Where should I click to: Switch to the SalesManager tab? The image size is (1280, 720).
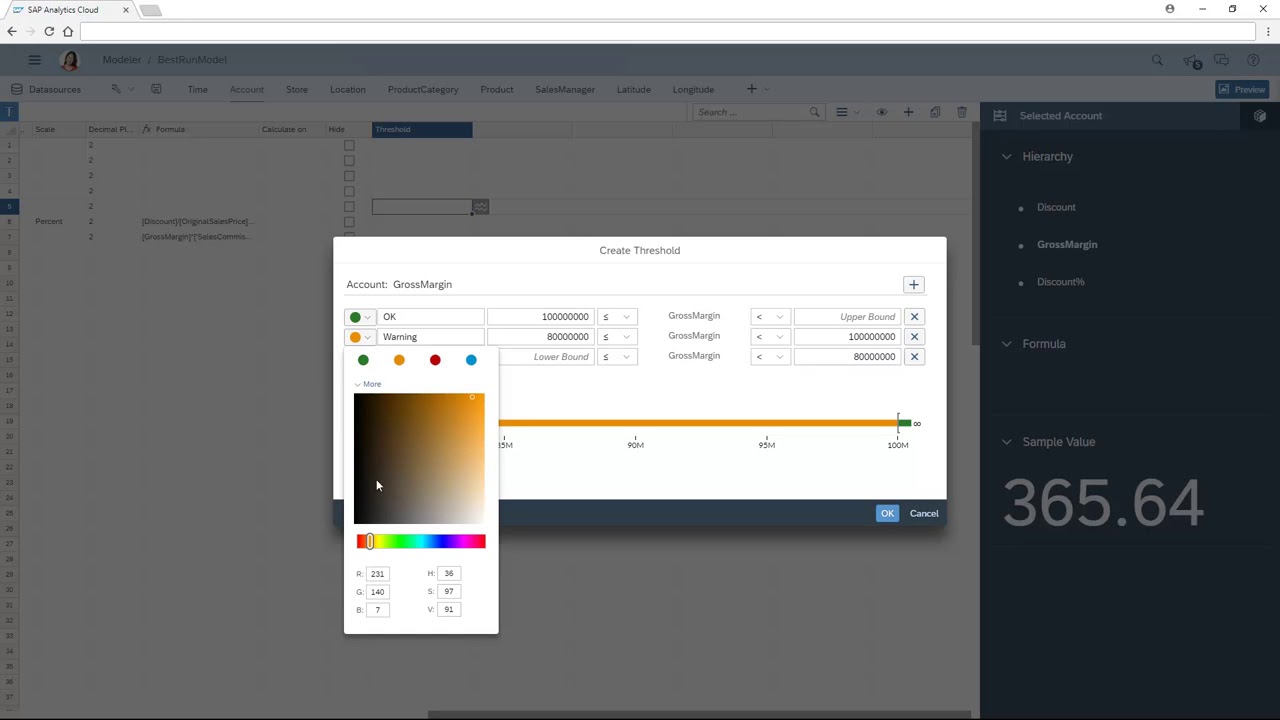coord(565,90)
